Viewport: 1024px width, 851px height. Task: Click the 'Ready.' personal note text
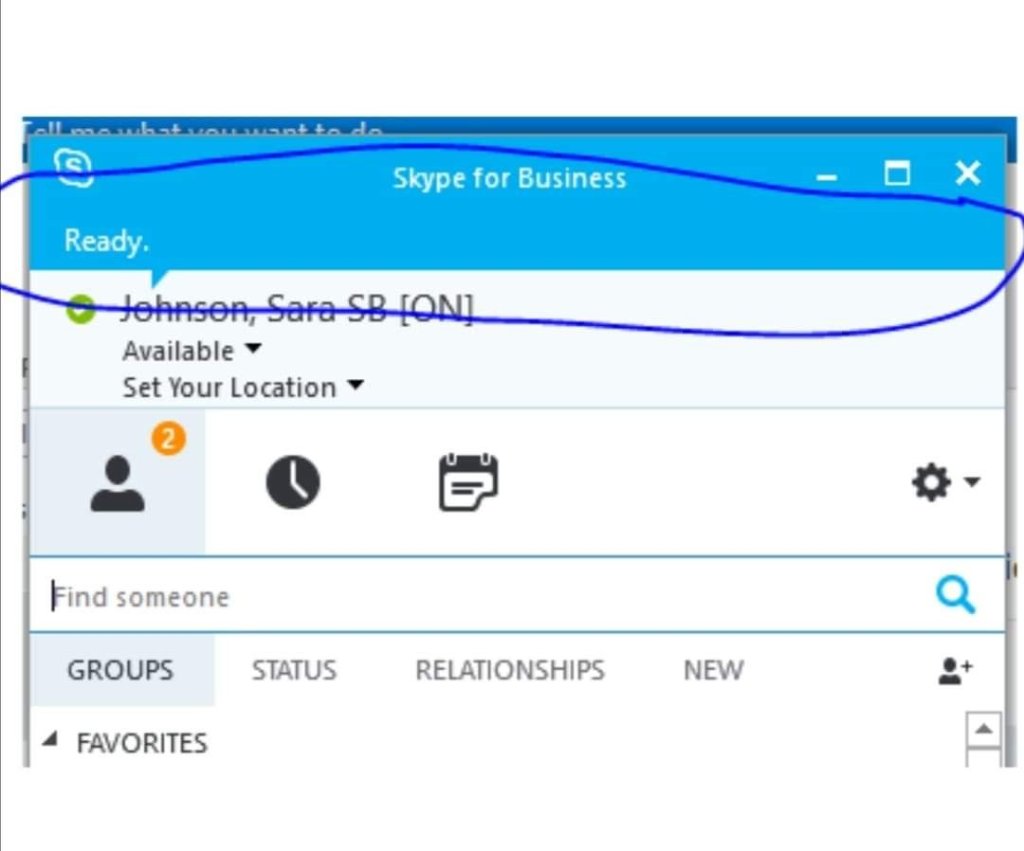click(107, 241)
